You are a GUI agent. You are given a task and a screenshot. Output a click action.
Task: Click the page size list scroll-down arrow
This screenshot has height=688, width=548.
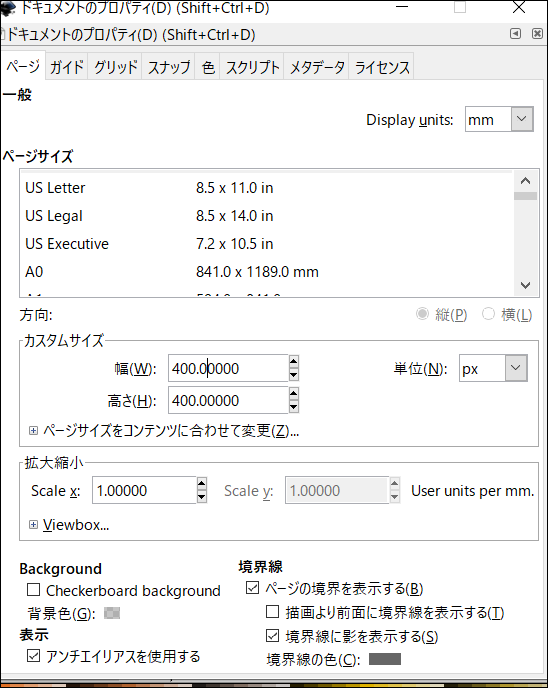click(x=525, y=285)
